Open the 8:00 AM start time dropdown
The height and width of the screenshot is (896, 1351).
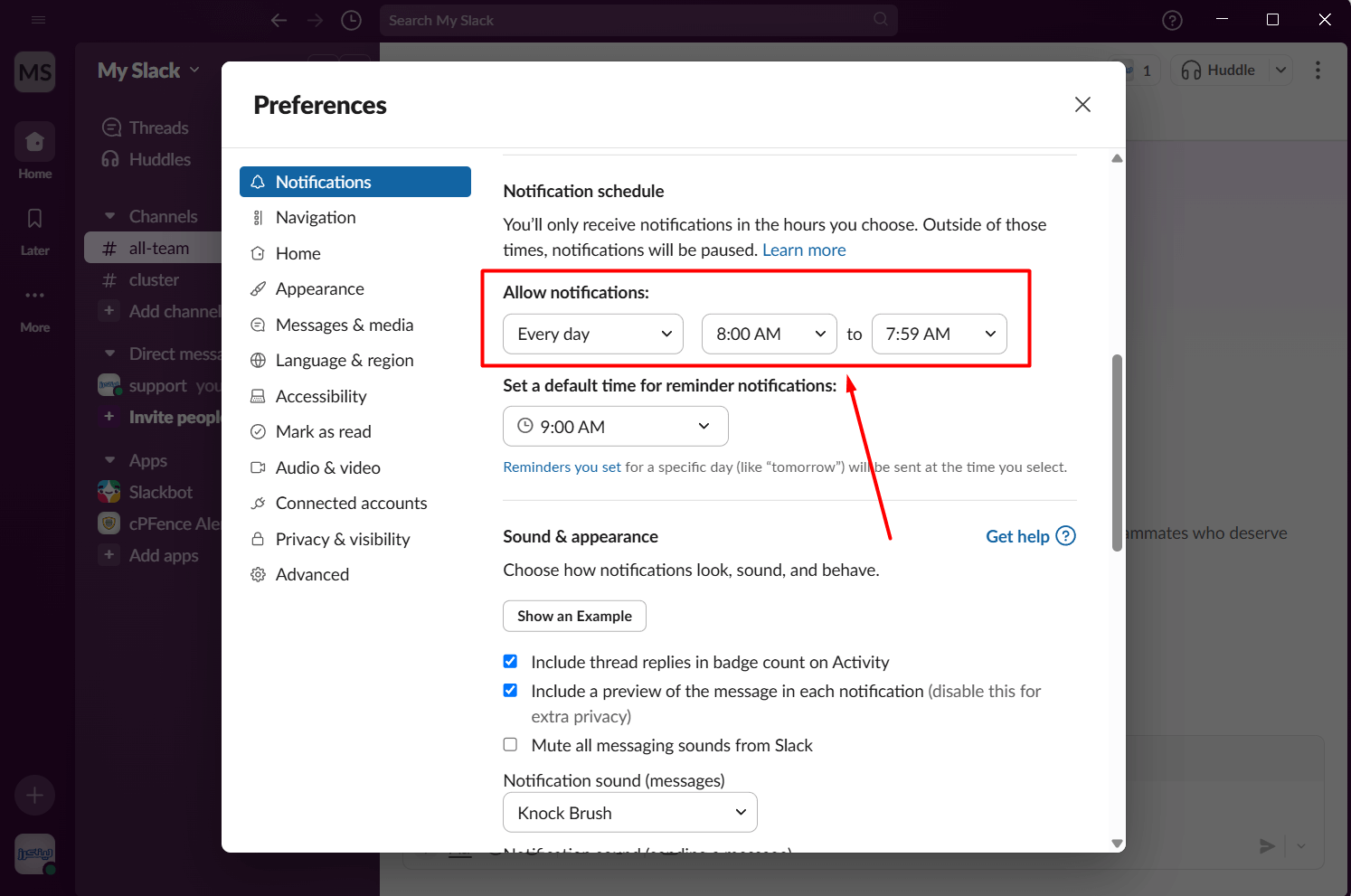770,335
